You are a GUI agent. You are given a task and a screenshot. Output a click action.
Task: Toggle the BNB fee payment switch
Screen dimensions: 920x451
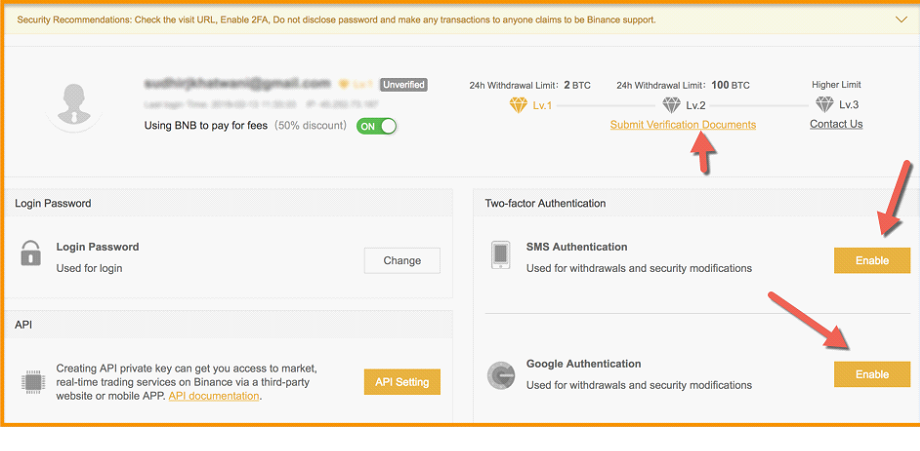point(377,126)
